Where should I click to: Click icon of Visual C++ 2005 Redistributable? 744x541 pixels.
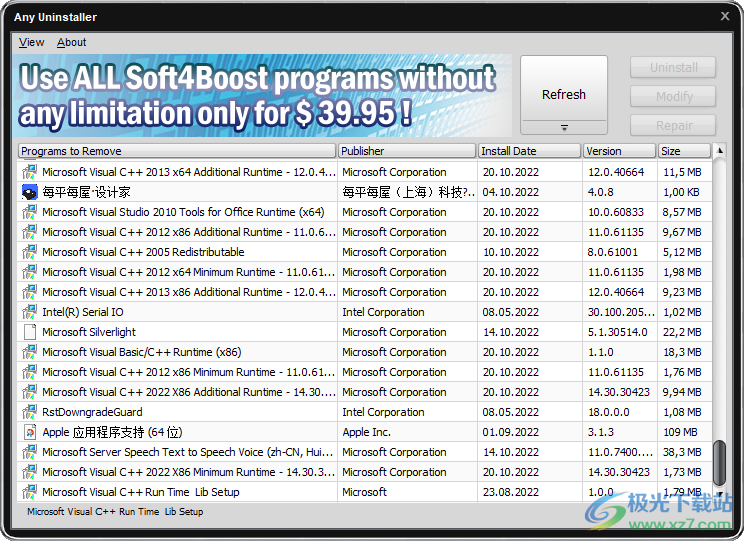pyautogui.click(x=29, y=252)
